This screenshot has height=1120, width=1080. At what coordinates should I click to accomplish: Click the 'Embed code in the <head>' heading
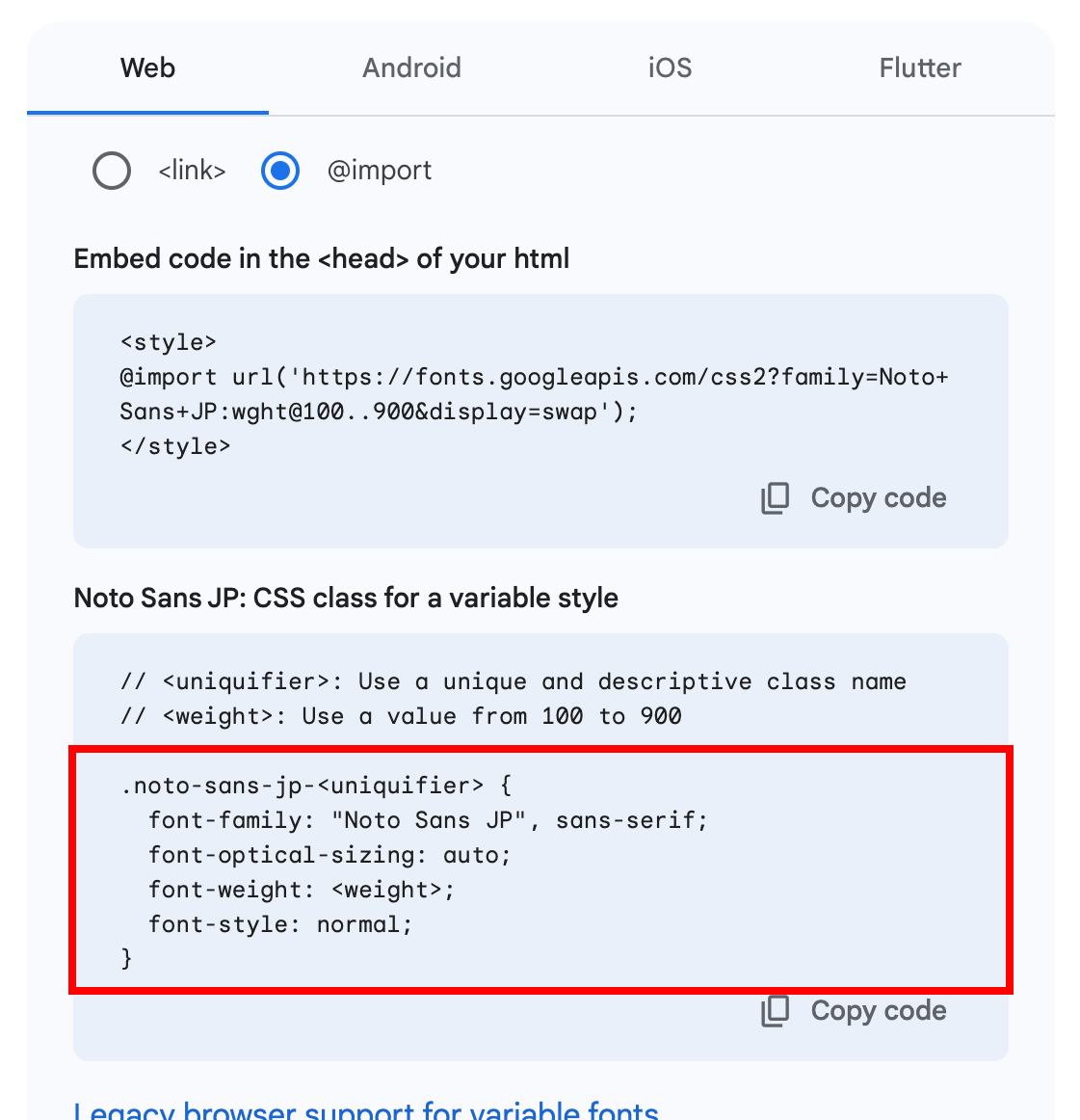click(322, 258)
